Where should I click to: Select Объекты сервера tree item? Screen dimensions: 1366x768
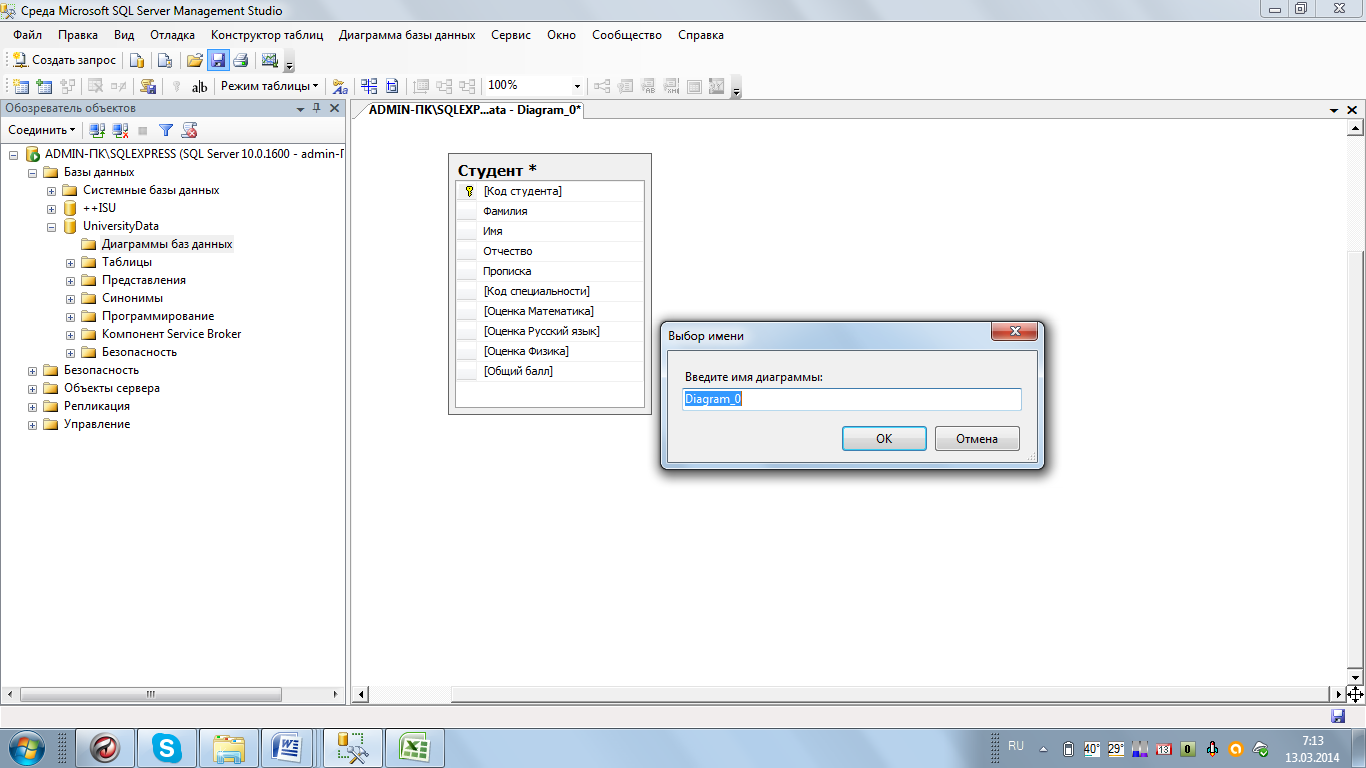[x=111, y=388]
